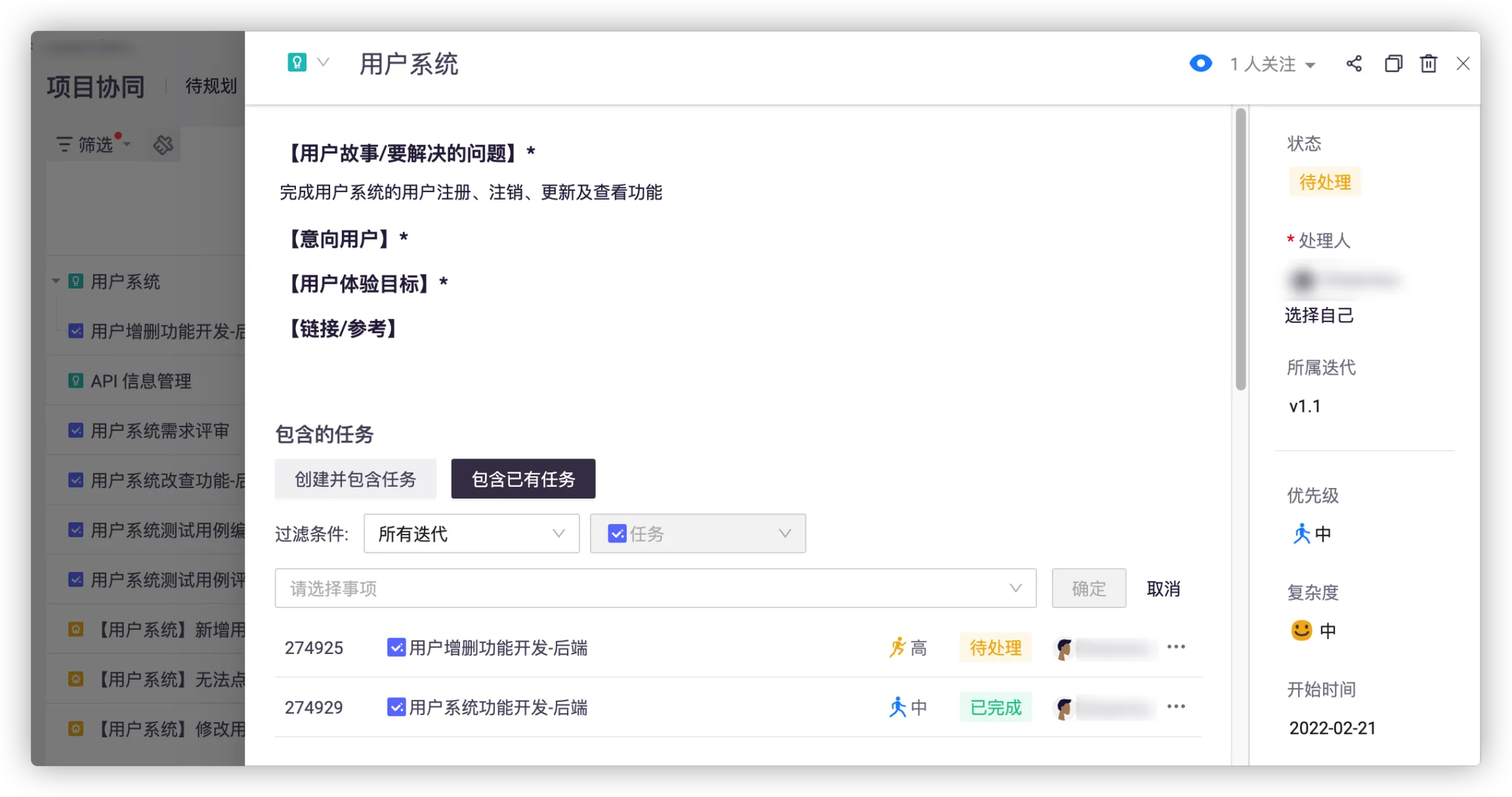Image resolution: width=1512 pixels, height=797 pixels.
Task: Click the trash delete icon
Action: point(1429,64)
